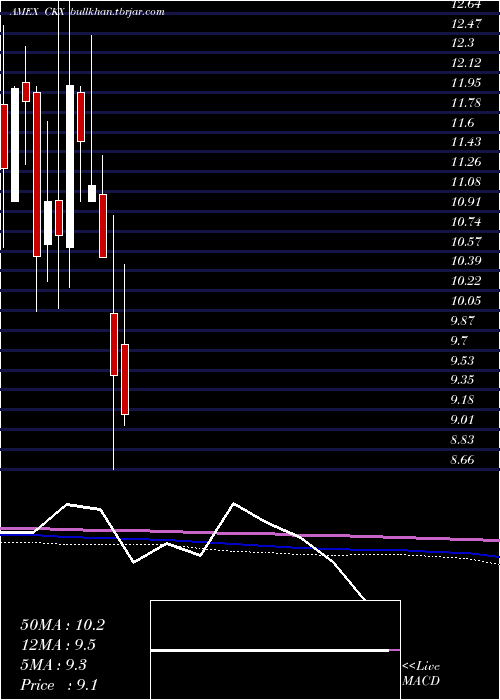Click the '12MA : 9.5' readout
Image resolution: width=500 pixels, height=700 pixels.
tap(58, 645)
